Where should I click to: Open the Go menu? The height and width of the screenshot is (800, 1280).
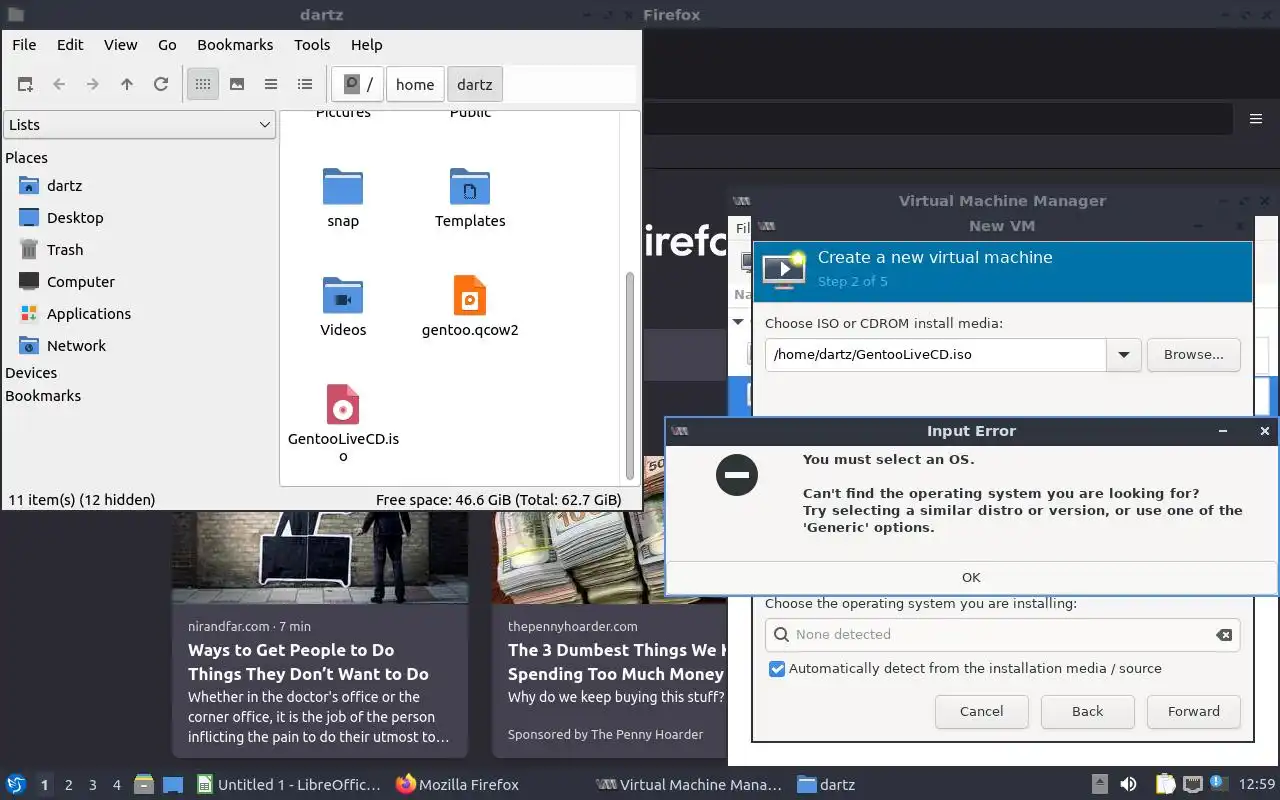point(167,45)
